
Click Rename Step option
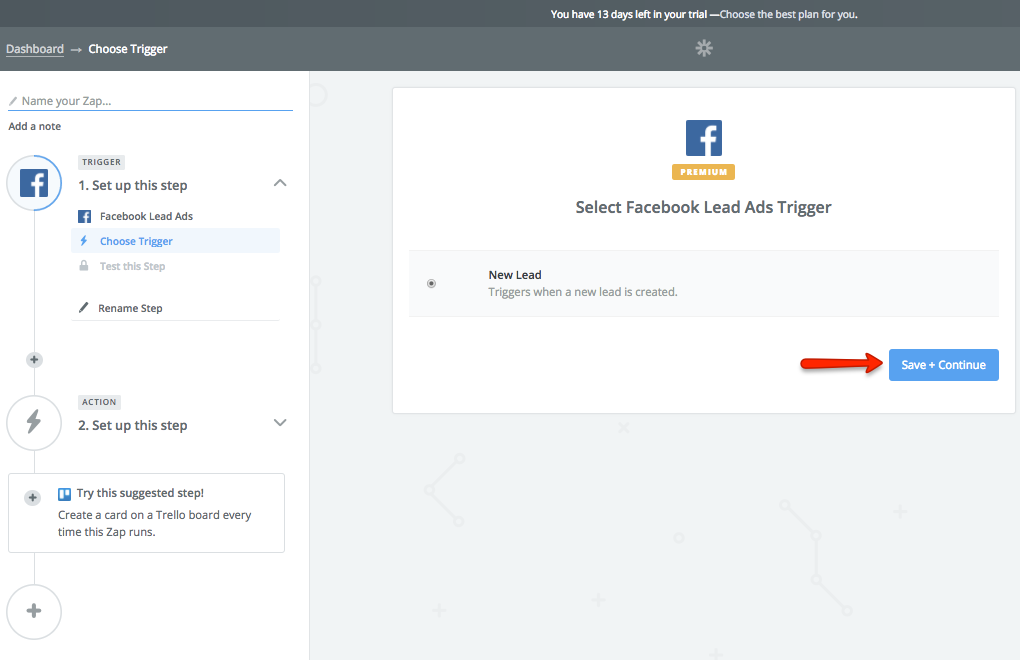coord(176,308)
